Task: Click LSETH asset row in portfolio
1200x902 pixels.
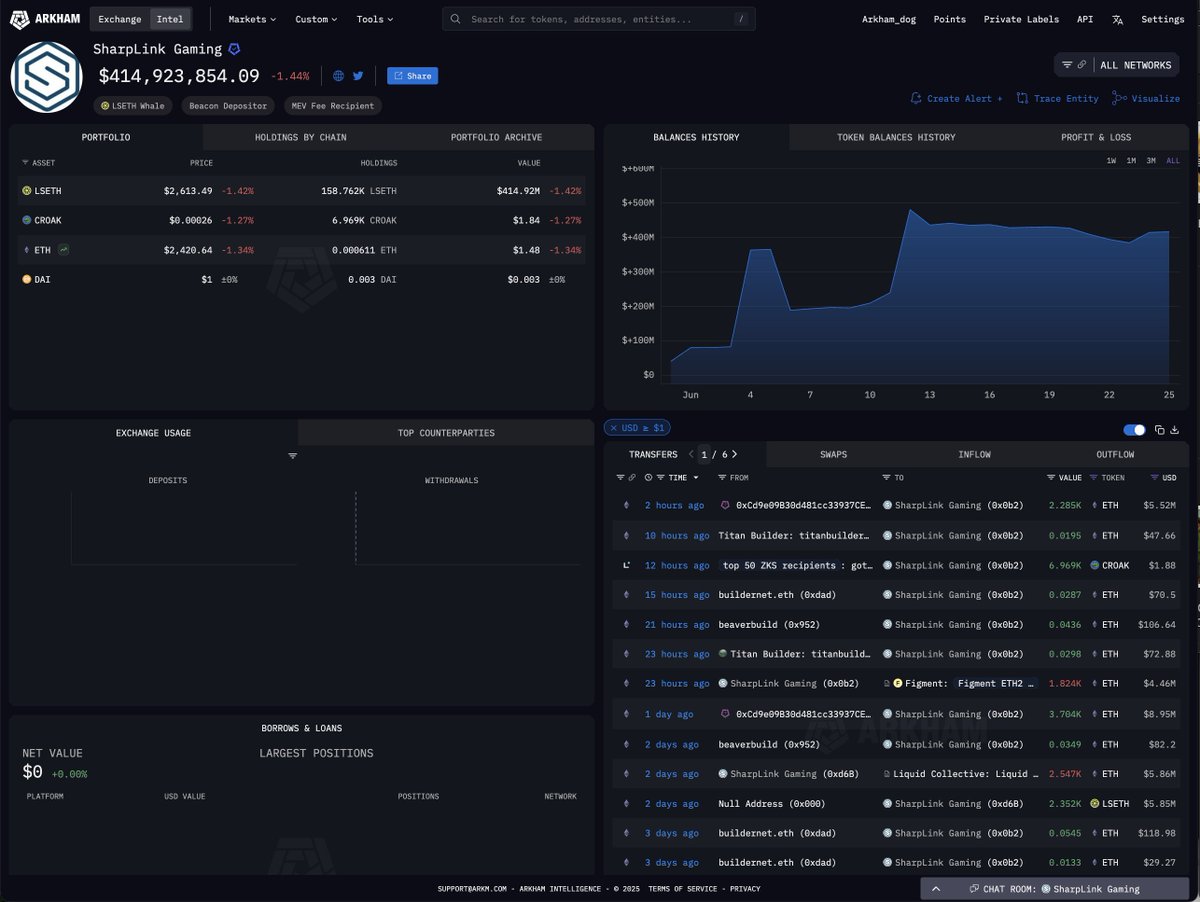Action: (x=302, y=190)
